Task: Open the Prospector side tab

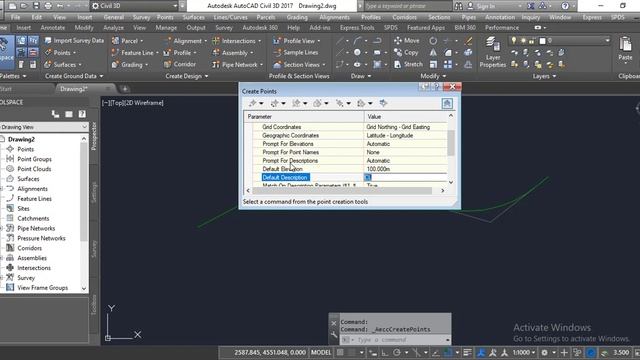Action: tap(94, 137)
